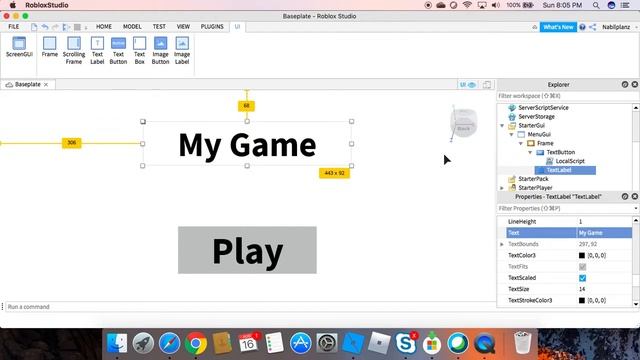Click the viewport layout icon beside UI toggle

[x=487, y=84]
